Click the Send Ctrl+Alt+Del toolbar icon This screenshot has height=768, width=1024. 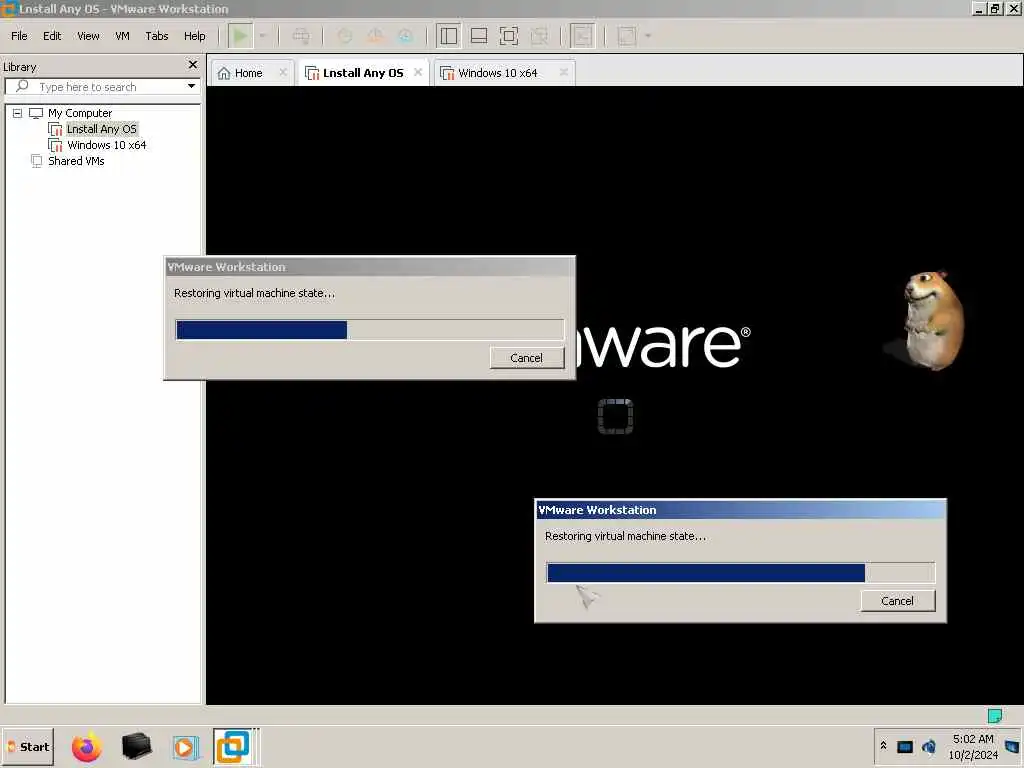pos(301,35)
